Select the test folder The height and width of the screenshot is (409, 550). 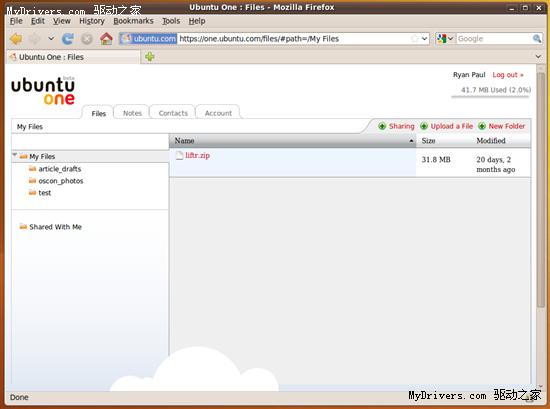[45, 193]
